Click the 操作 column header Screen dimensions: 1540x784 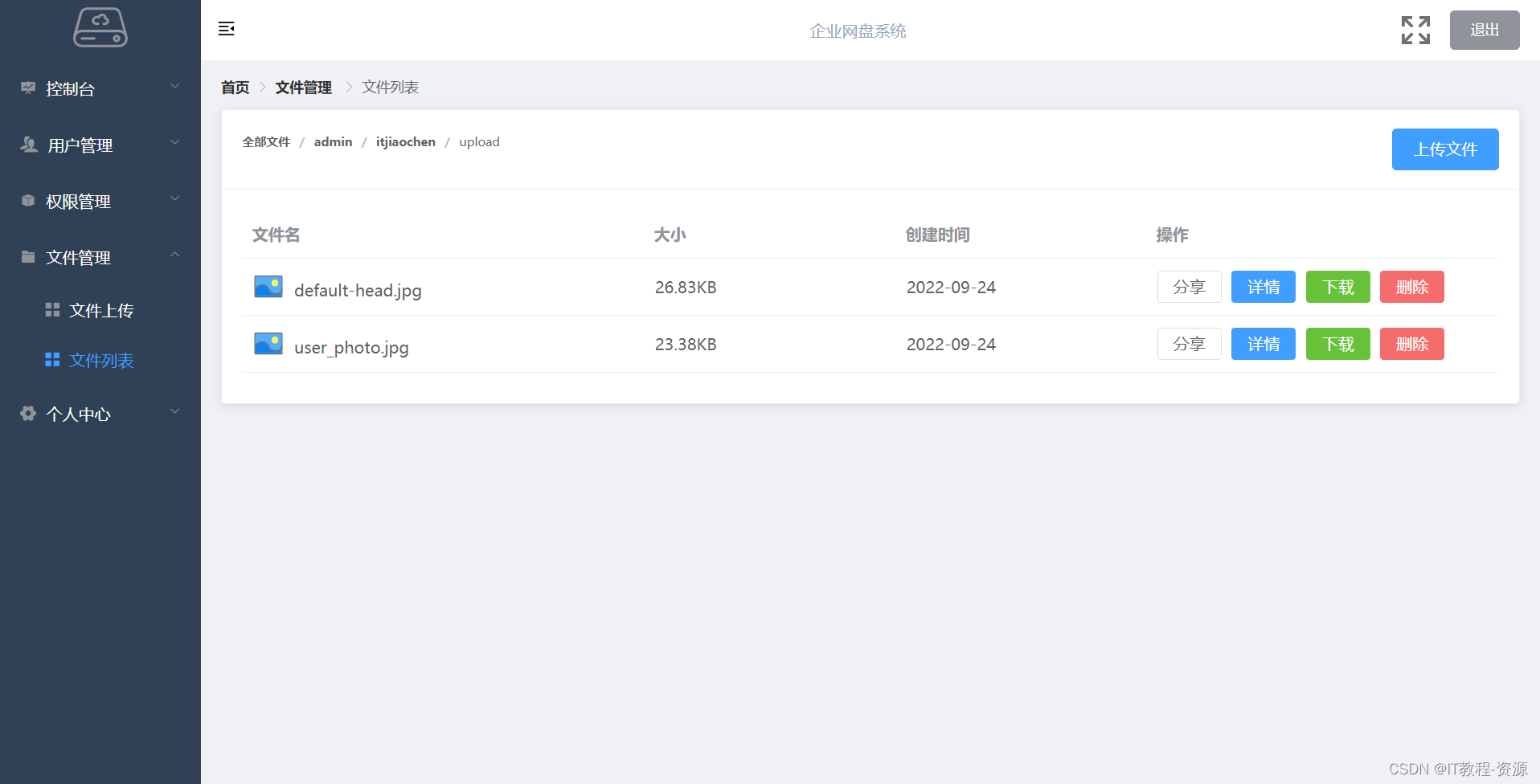[1172, 235]
